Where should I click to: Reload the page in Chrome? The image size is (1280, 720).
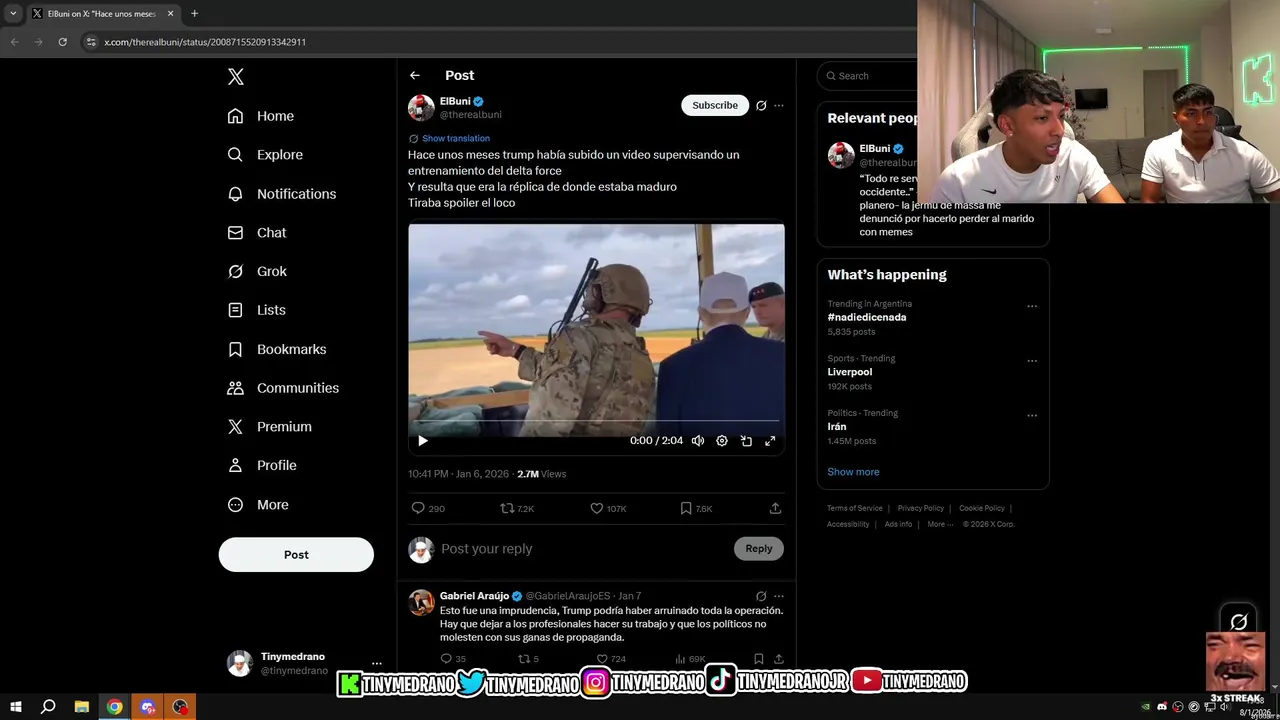pyautogui.click(x=62, y=42)
